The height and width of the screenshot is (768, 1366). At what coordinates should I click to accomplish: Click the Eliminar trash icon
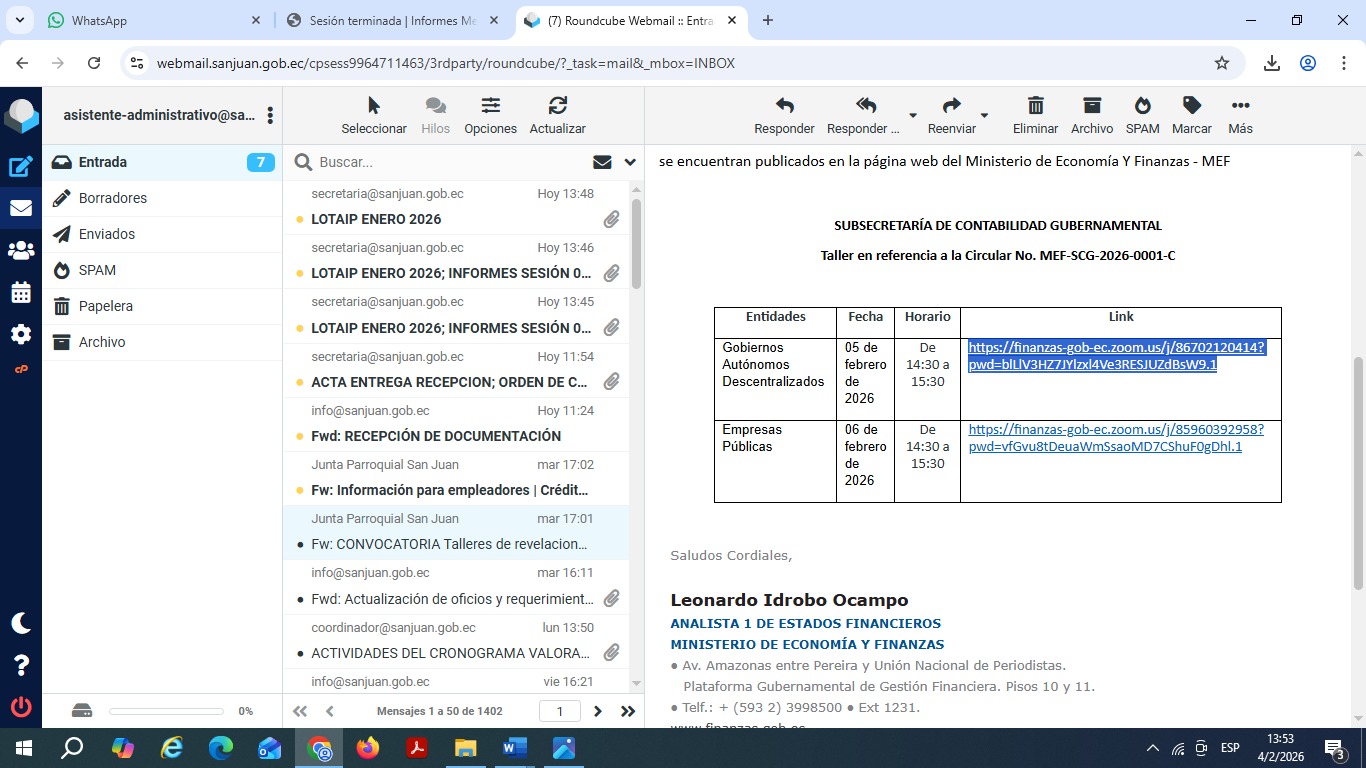[1035, 115]
